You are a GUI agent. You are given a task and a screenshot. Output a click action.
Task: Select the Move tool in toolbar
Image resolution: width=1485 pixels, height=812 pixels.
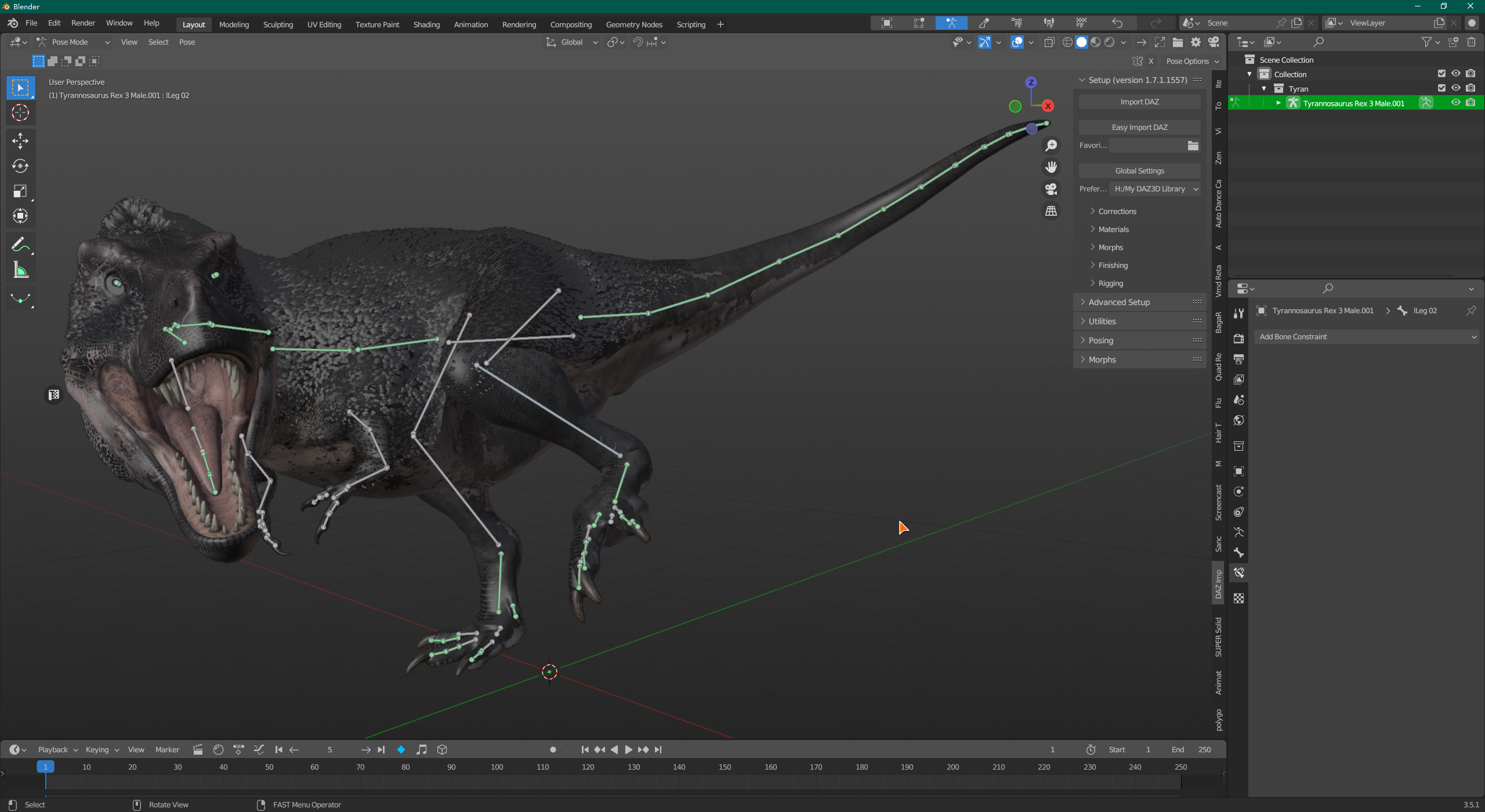tap(20, 140)
